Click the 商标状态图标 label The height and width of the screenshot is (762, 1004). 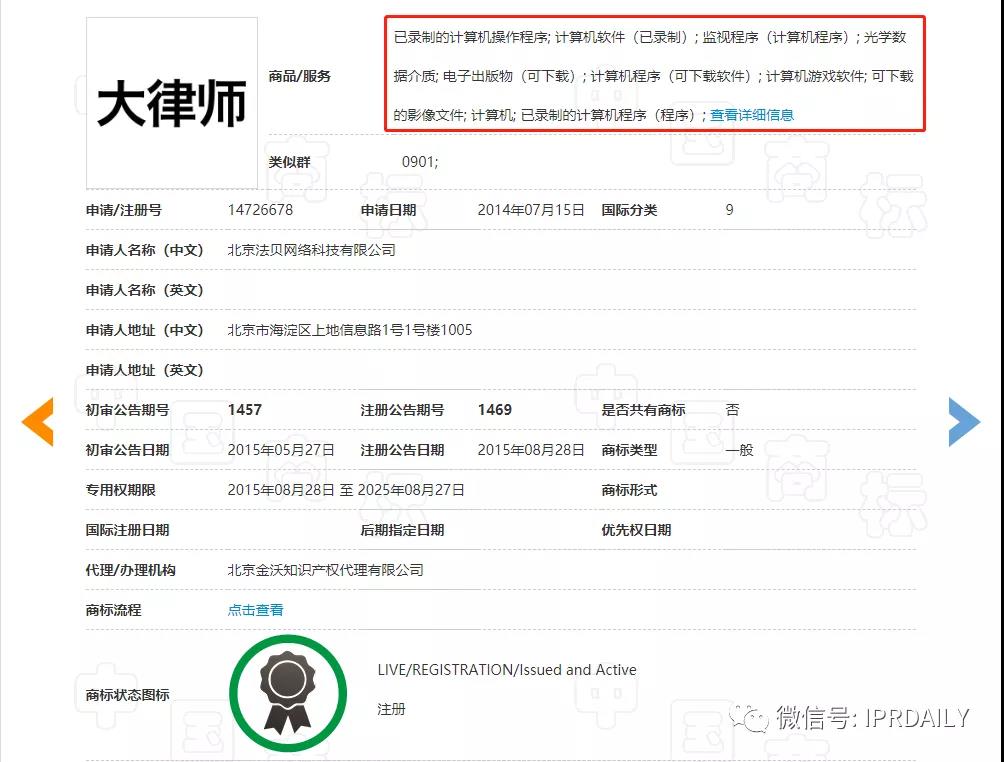pyautogui.click(x=127, y=695)
